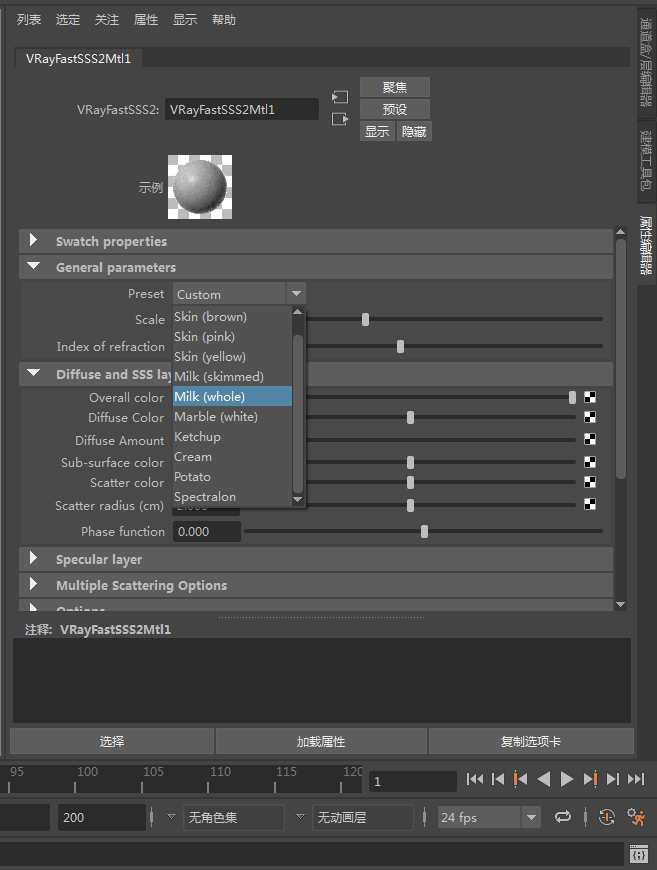Open the 选定 menu
The height and width of the screenshot is (870, 657).
[68, 20]
